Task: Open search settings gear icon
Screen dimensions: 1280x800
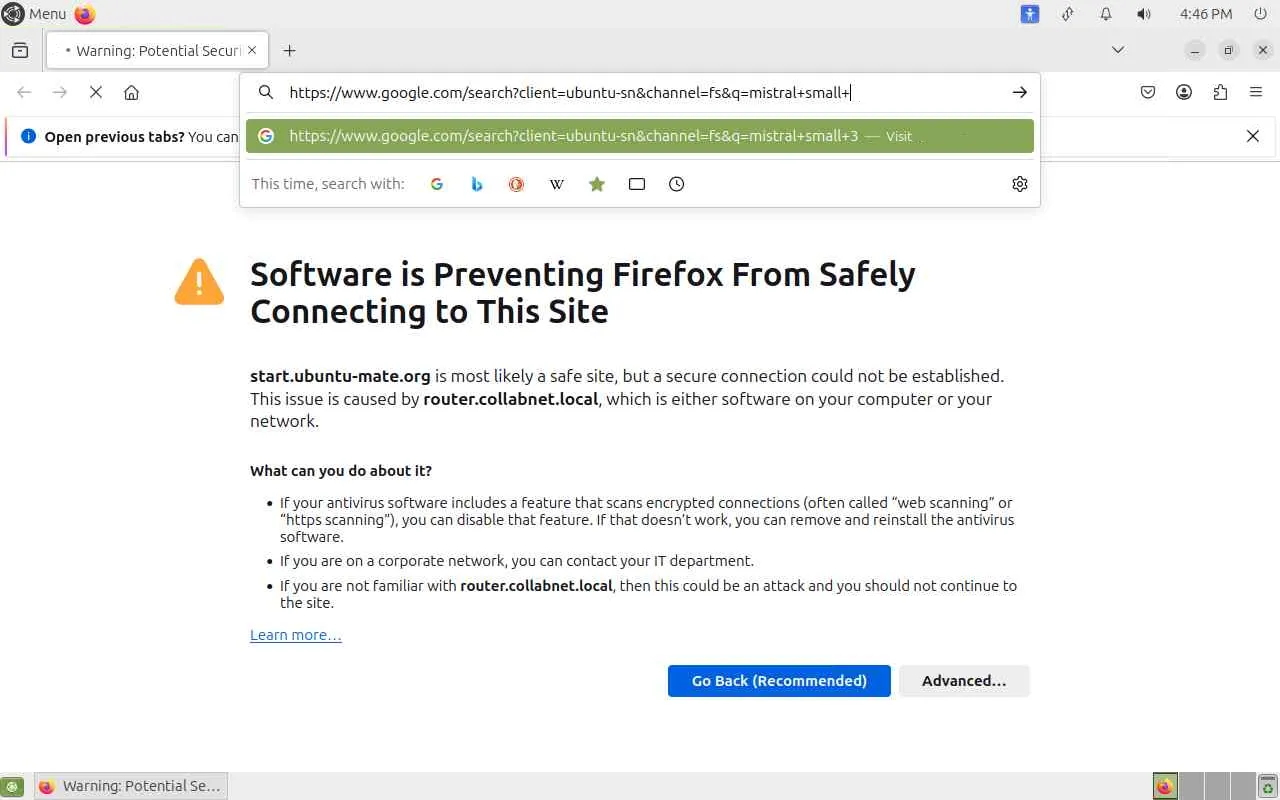Action: point(1020,184)
